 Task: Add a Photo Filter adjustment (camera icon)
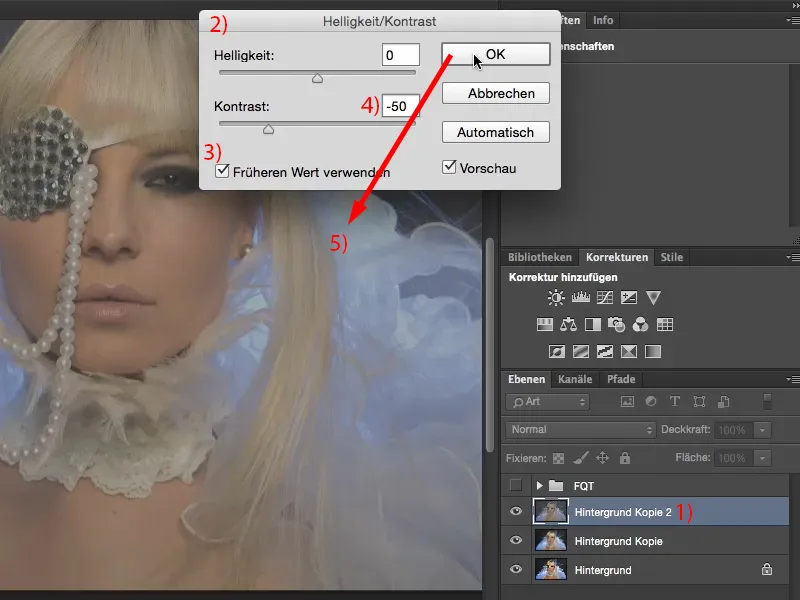tap(616, 324)
